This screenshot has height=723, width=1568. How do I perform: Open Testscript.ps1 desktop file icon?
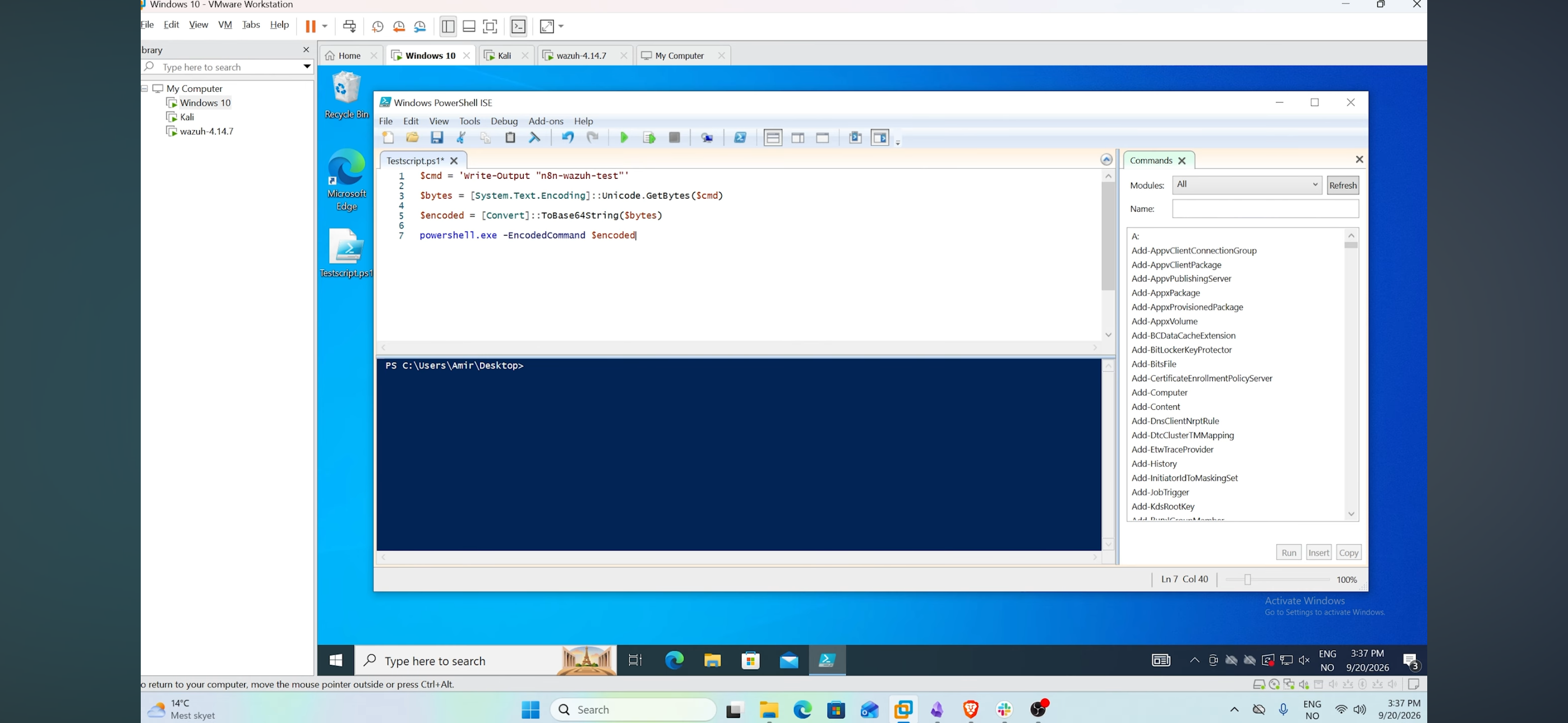(x=347, y=253)
